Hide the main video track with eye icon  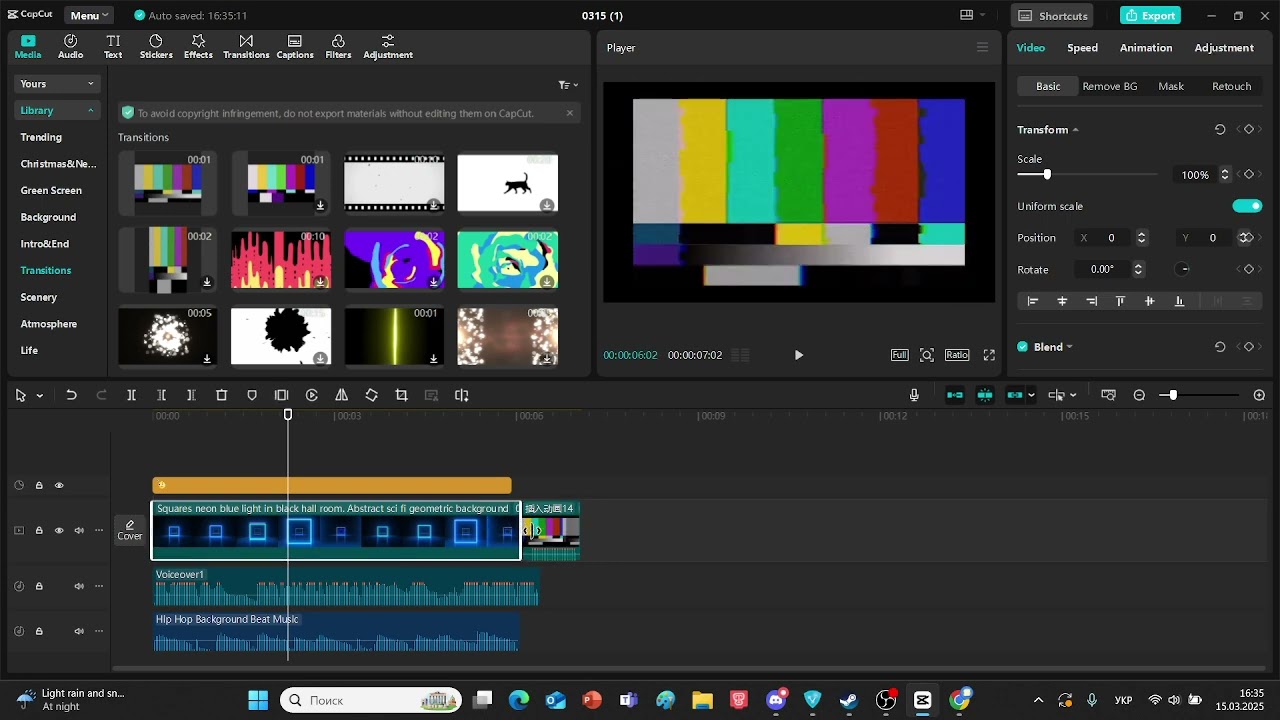[59, 531]
